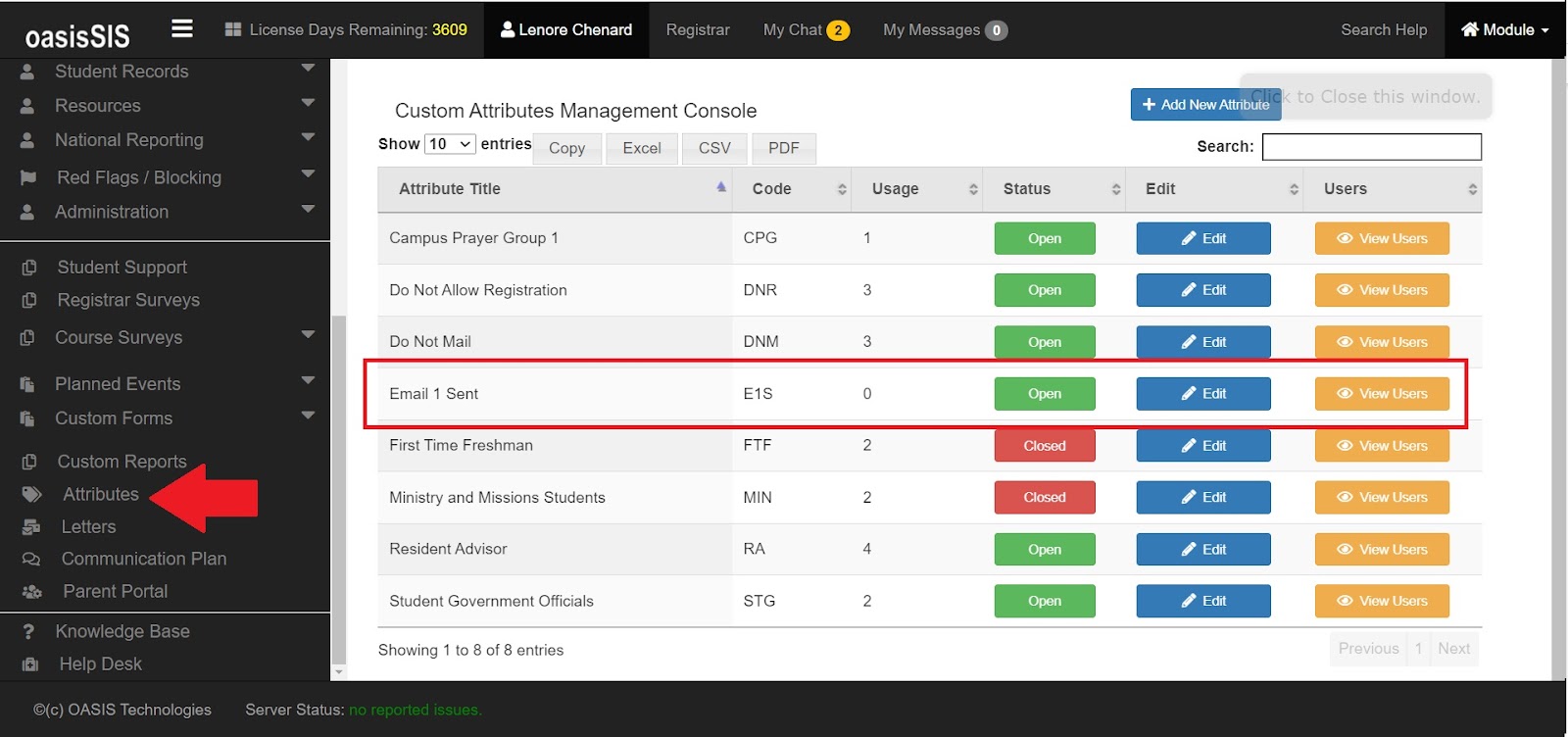Viewport: 1568px width, 737px height.
Task: Click the National Reporting person icon
Action: click(x=27, y=140)
